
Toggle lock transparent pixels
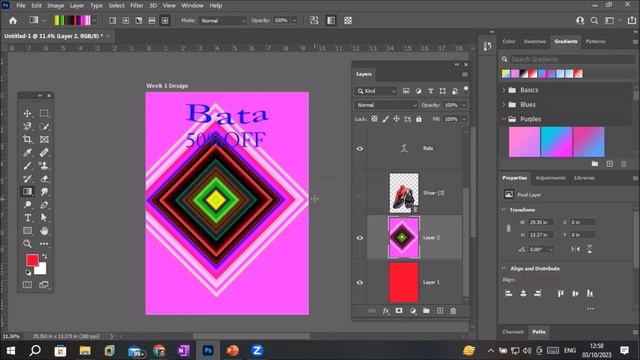tap(374, 119)
